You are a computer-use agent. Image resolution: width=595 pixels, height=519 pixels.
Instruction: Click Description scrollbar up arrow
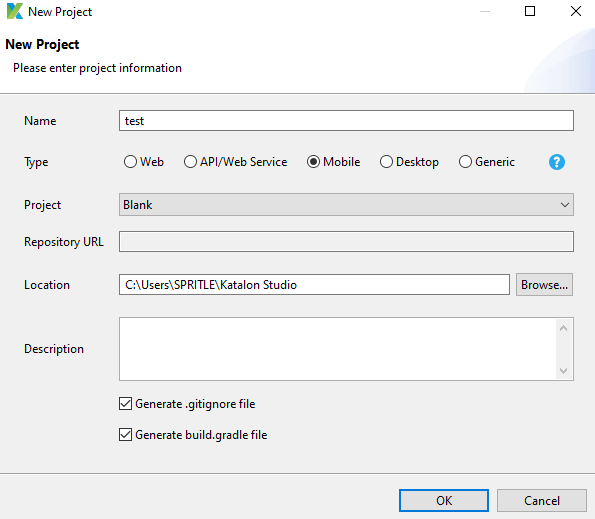pos(564,328)
